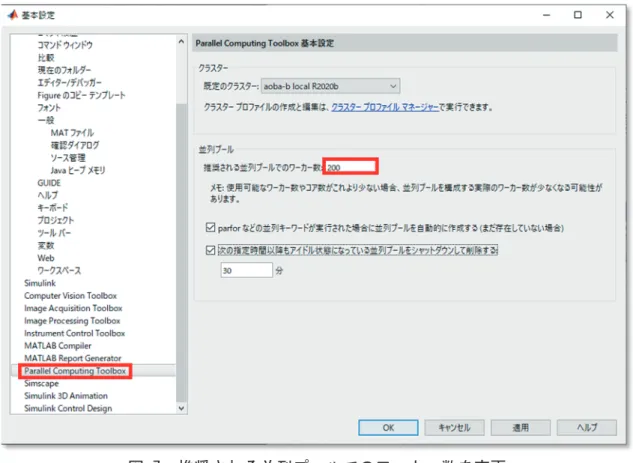This screenshot has width=633, height=463.
Task: Click the idle minutes field showing 30
Action: (x=247, y=270)
